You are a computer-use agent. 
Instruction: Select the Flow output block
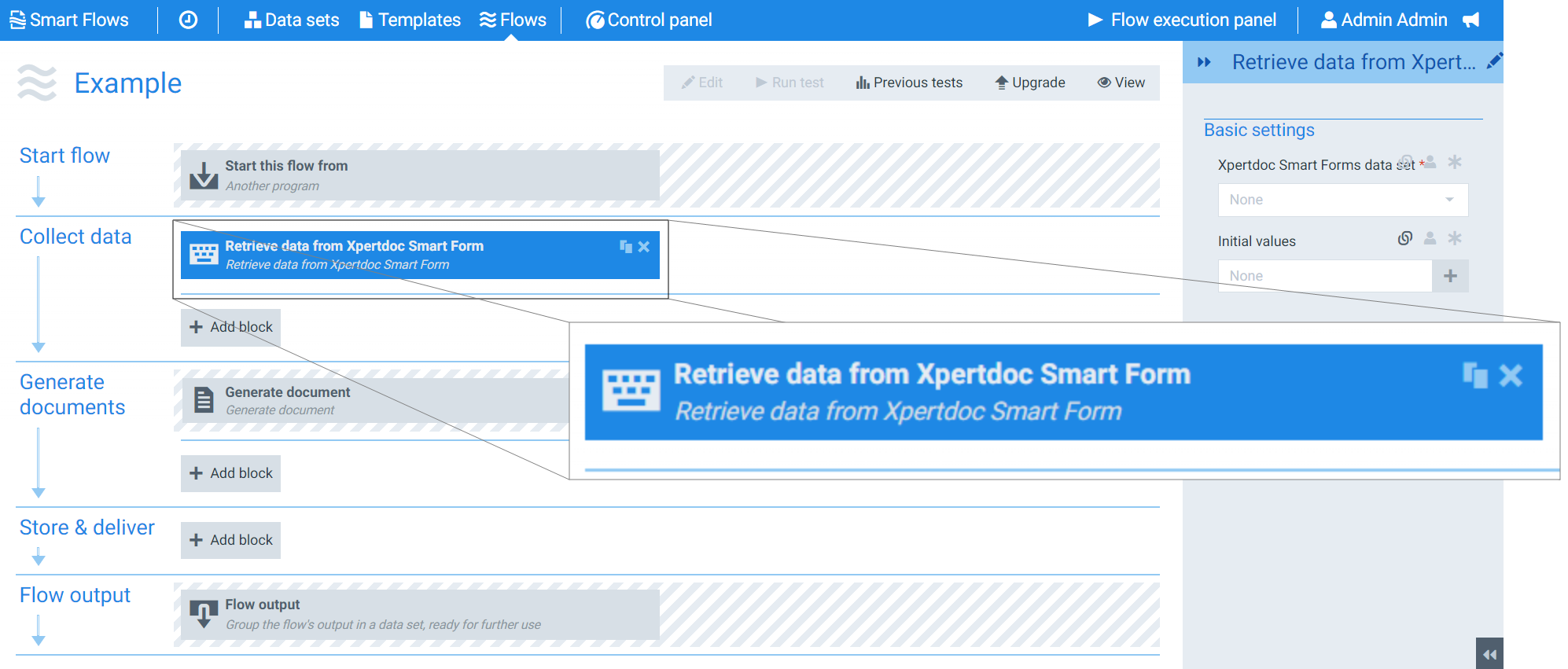coord(420,614)
